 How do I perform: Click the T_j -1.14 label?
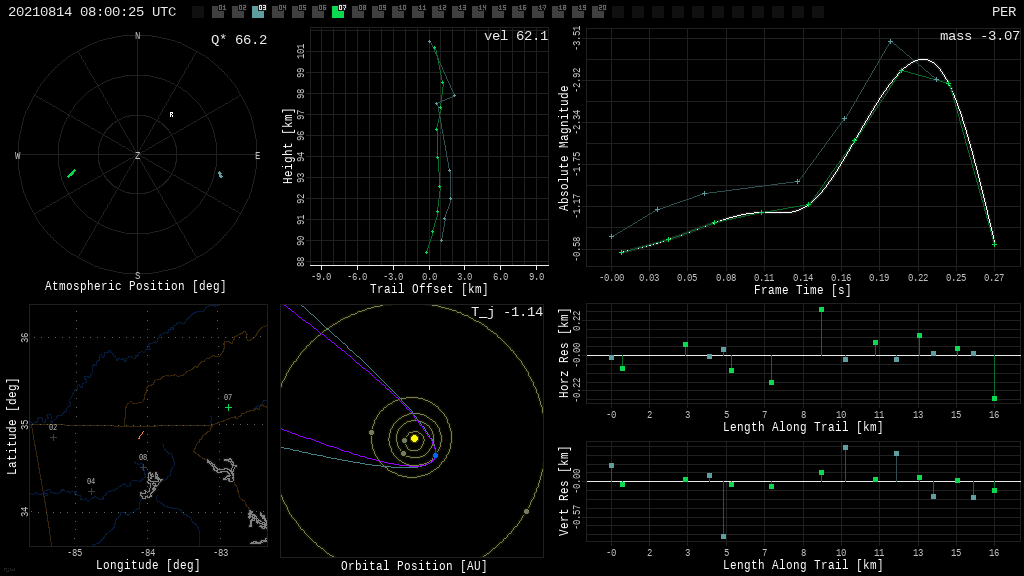tap(507, 312)
